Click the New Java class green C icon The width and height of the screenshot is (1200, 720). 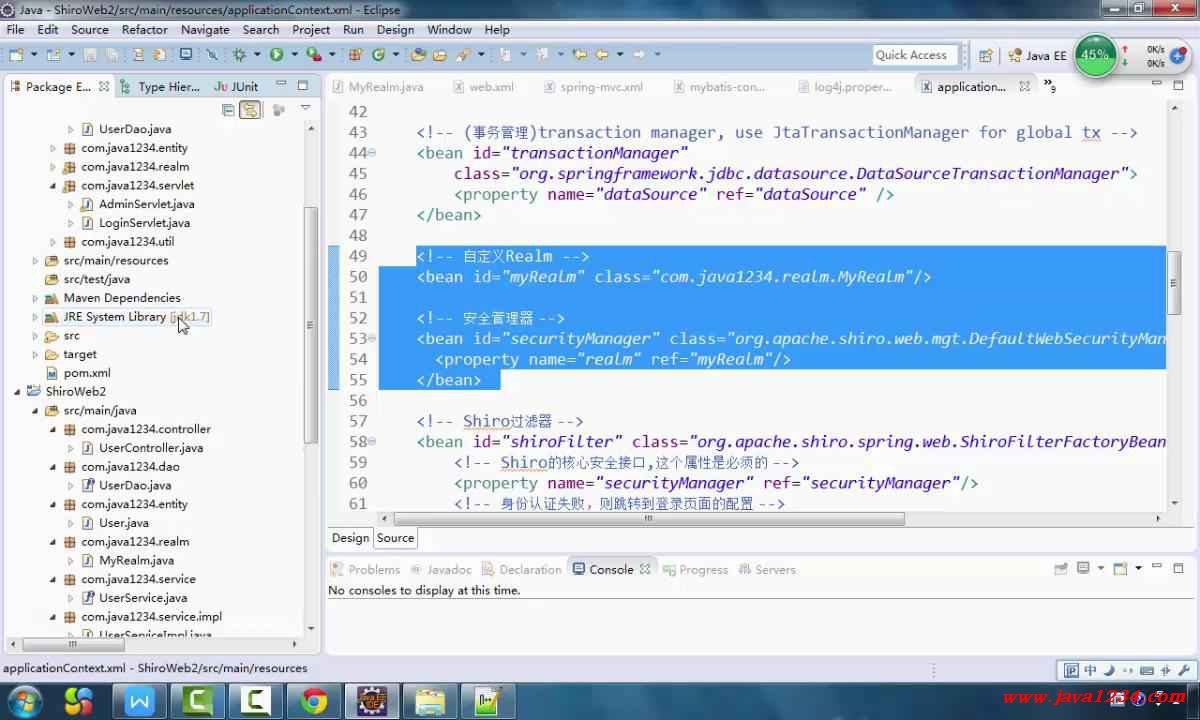click(x=379, y=55)
